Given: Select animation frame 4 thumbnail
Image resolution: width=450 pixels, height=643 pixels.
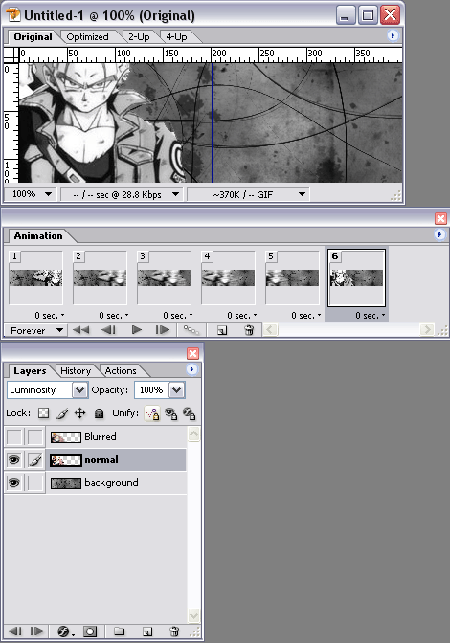Looking at the screenshot, I should click(228, 278).
